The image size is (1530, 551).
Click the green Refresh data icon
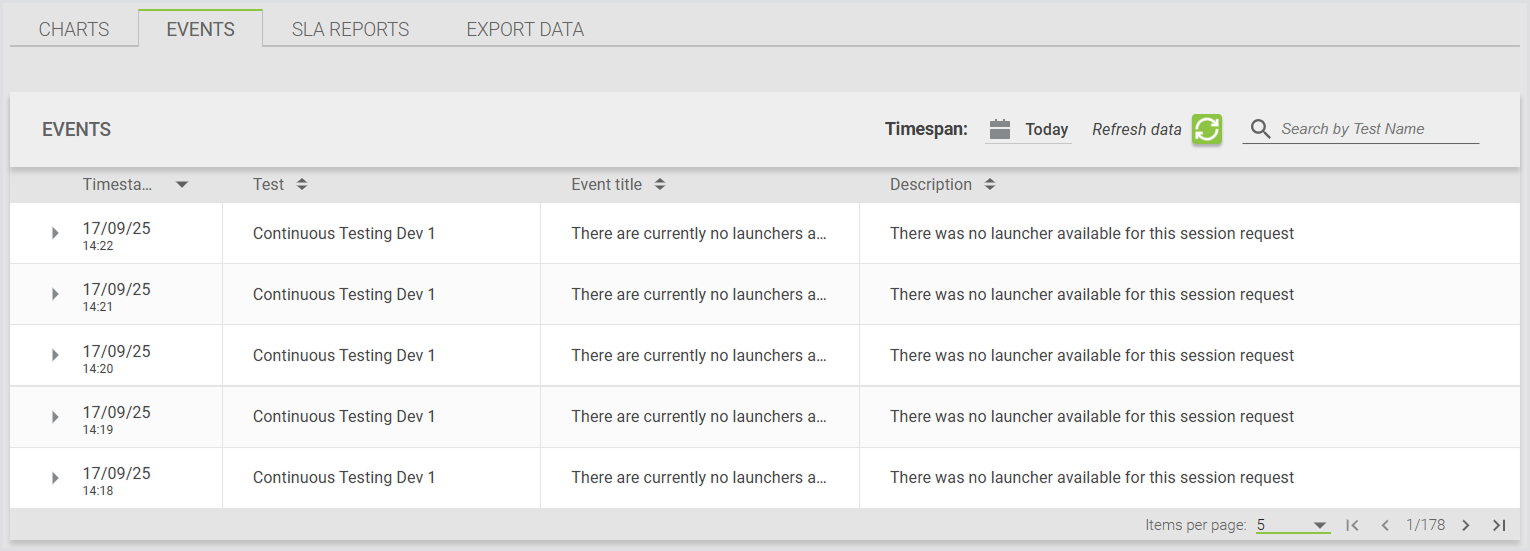pyautogui.click(x=1207, y=129)
